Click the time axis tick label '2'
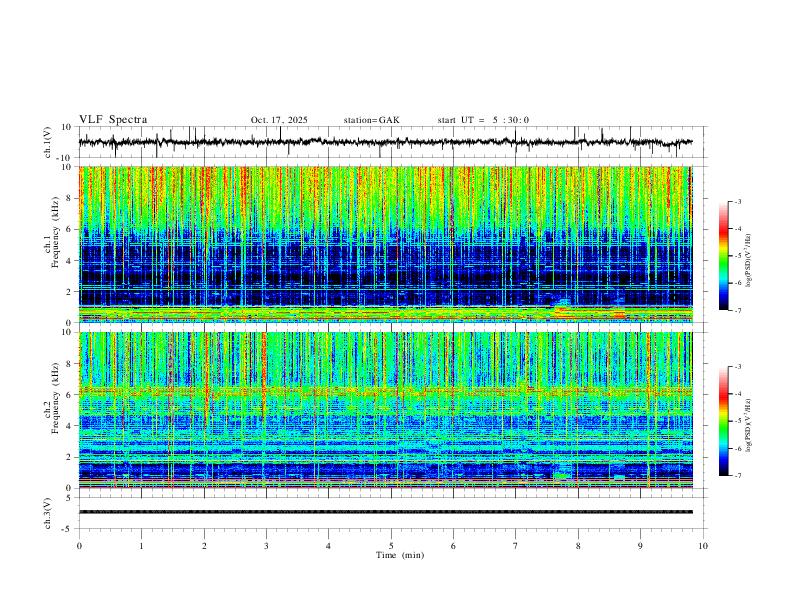Image resolution: width=792 pixels, height=612 pixels. click(x=204, y=546)
